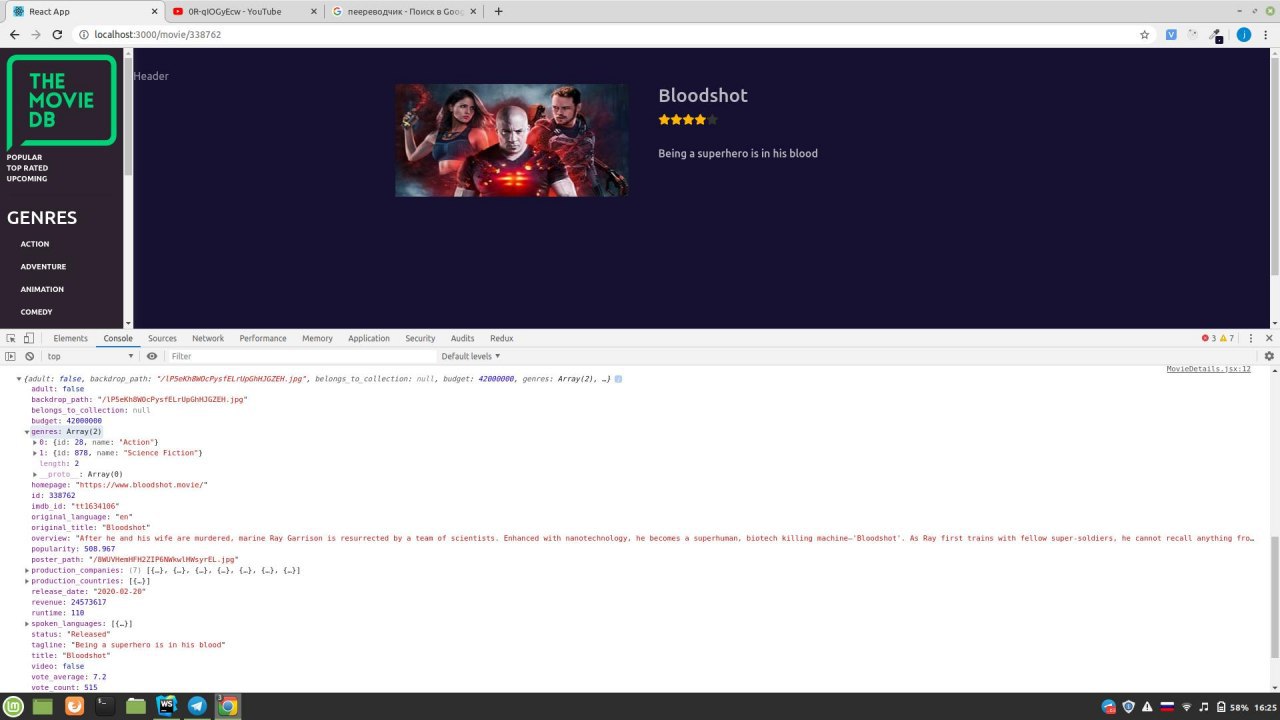
Task: Open Chrome's three-dot main menu
Action: click(1266, 34)
